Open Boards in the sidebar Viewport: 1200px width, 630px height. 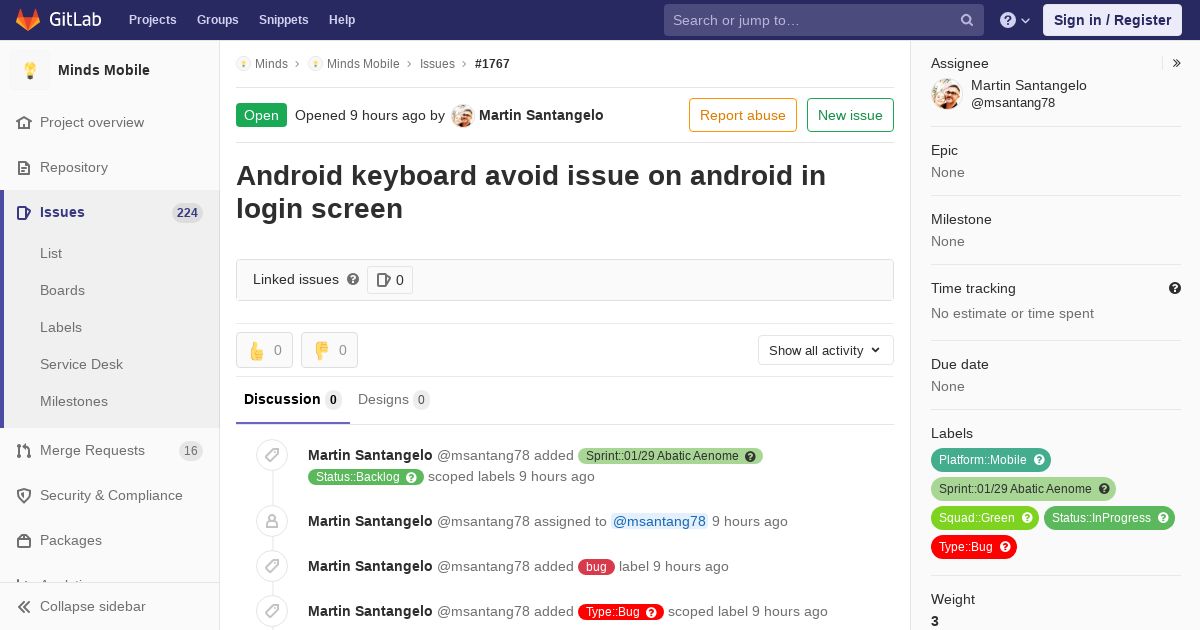pyautogui.click(x=62, y=291)
